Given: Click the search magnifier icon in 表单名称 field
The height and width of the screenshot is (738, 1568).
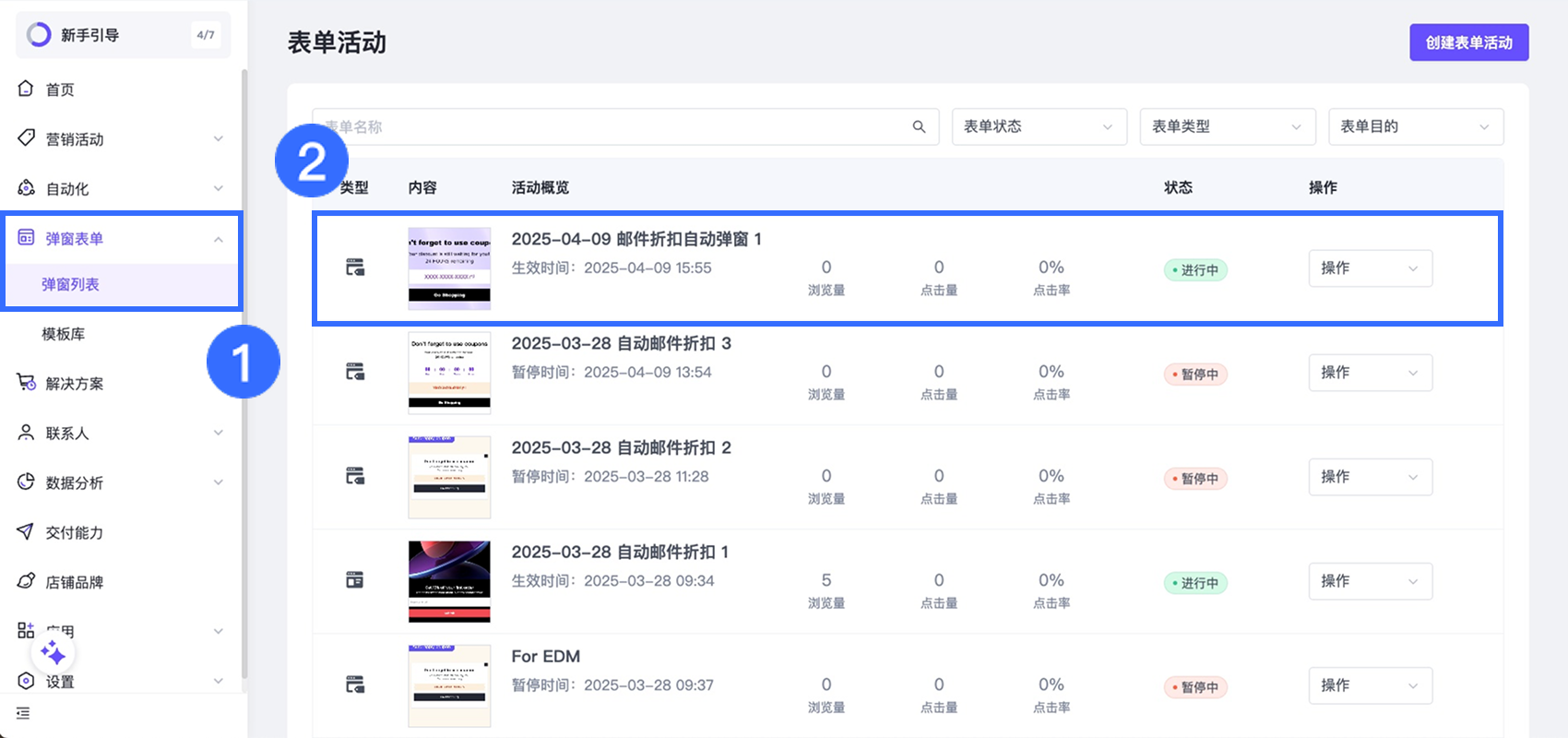Looking at the screenshot, I should pyautogui.click(x=919, y=127).
